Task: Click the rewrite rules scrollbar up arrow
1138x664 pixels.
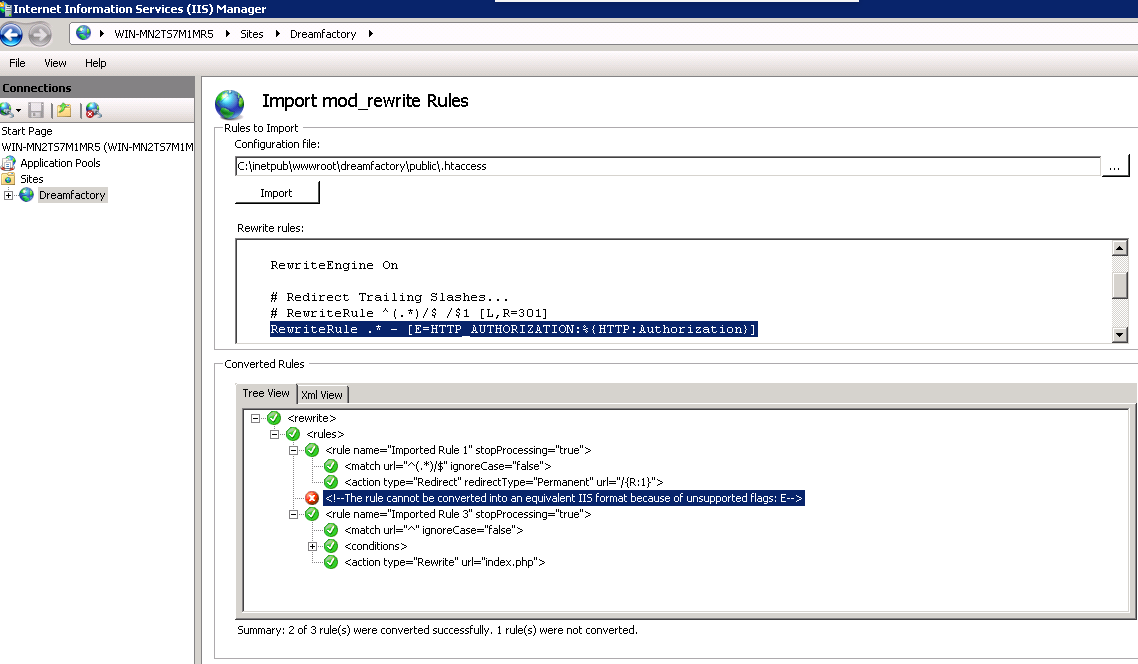Action: [1120, 248]
